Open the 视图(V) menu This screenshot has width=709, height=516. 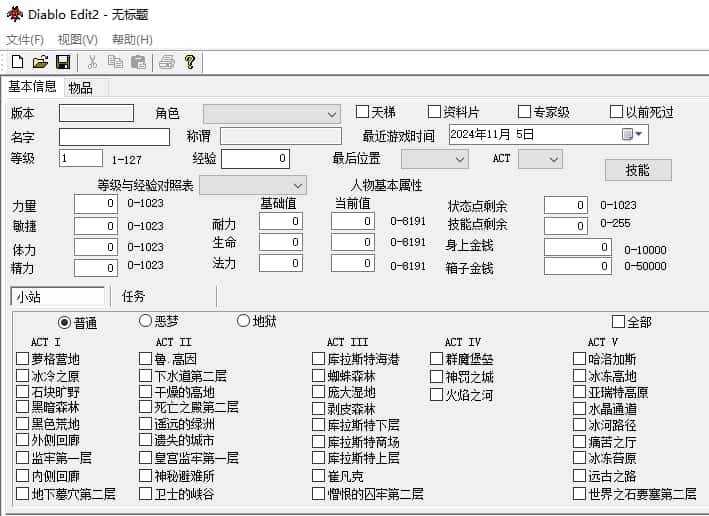point(77,40)
